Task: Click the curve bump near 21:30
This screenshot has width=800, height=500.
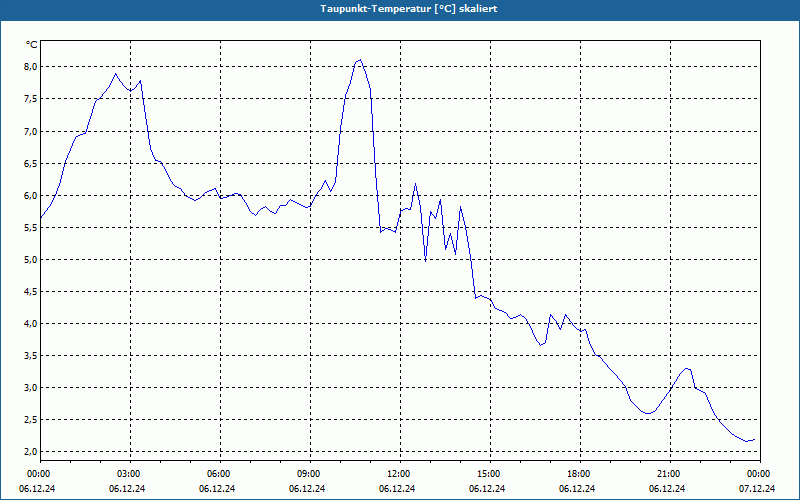Action: pos(687,368)
